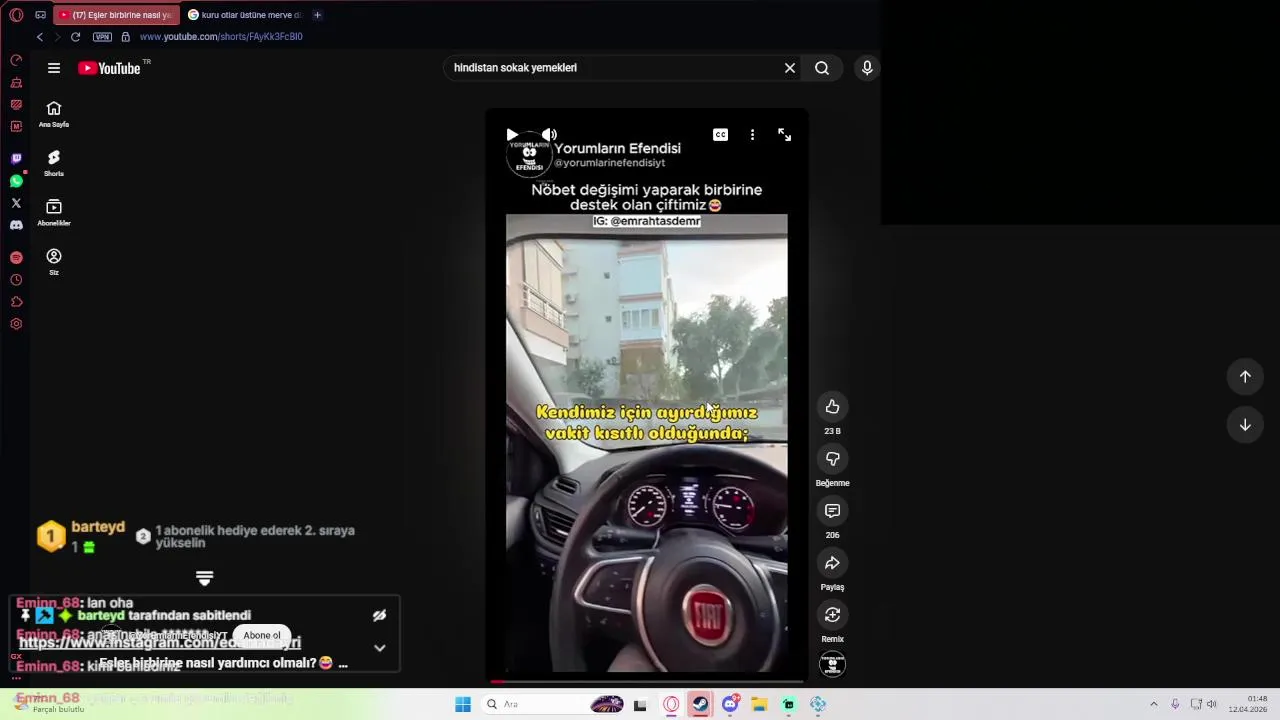Image resolution: width=1280 pixels, height=720 pixels.
Task: Dislike the short (Beğenme)
Action: pyautogui.click(x=832, y=458)
